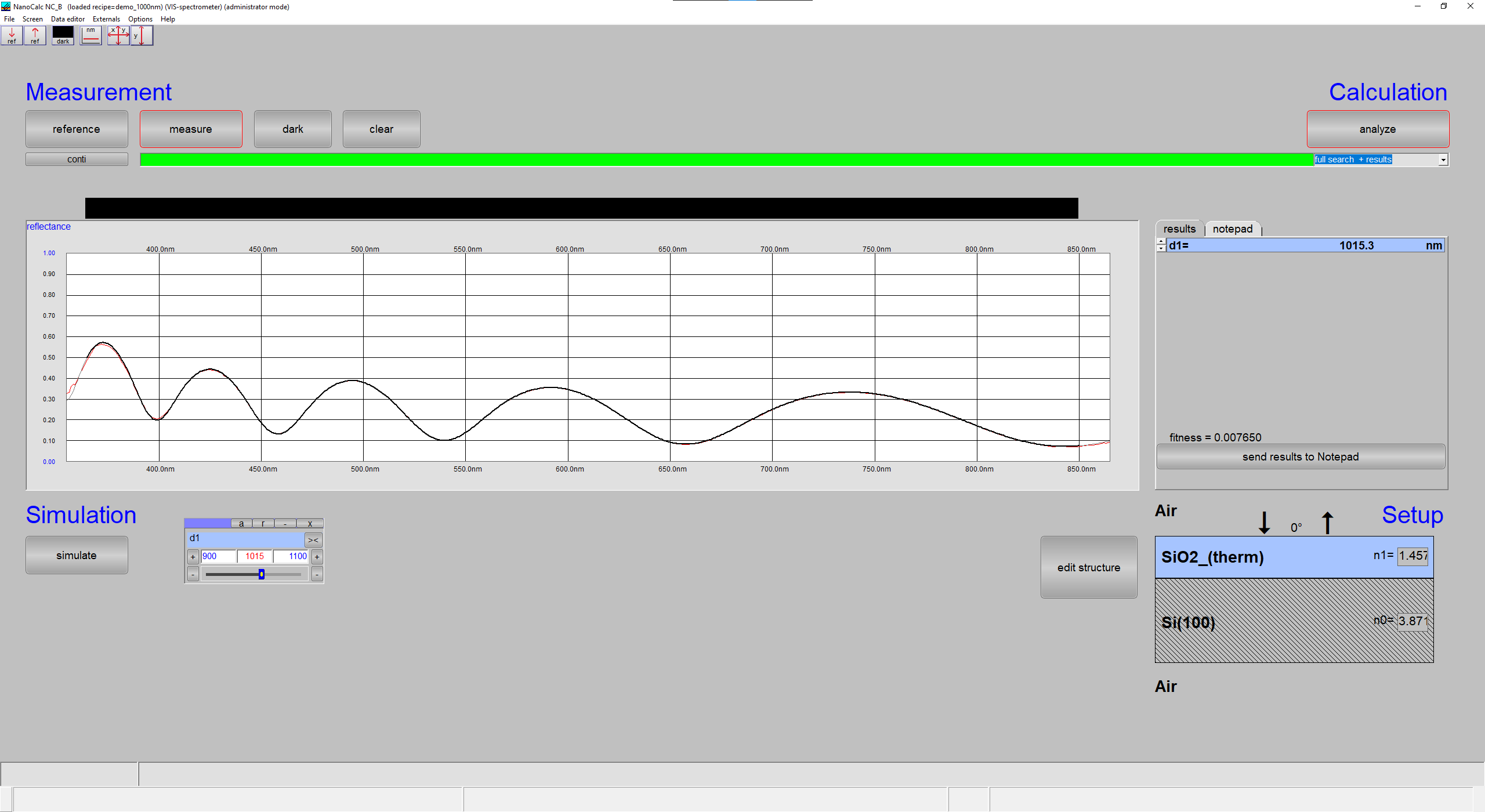Click the n1 refractive index field

1412,556
